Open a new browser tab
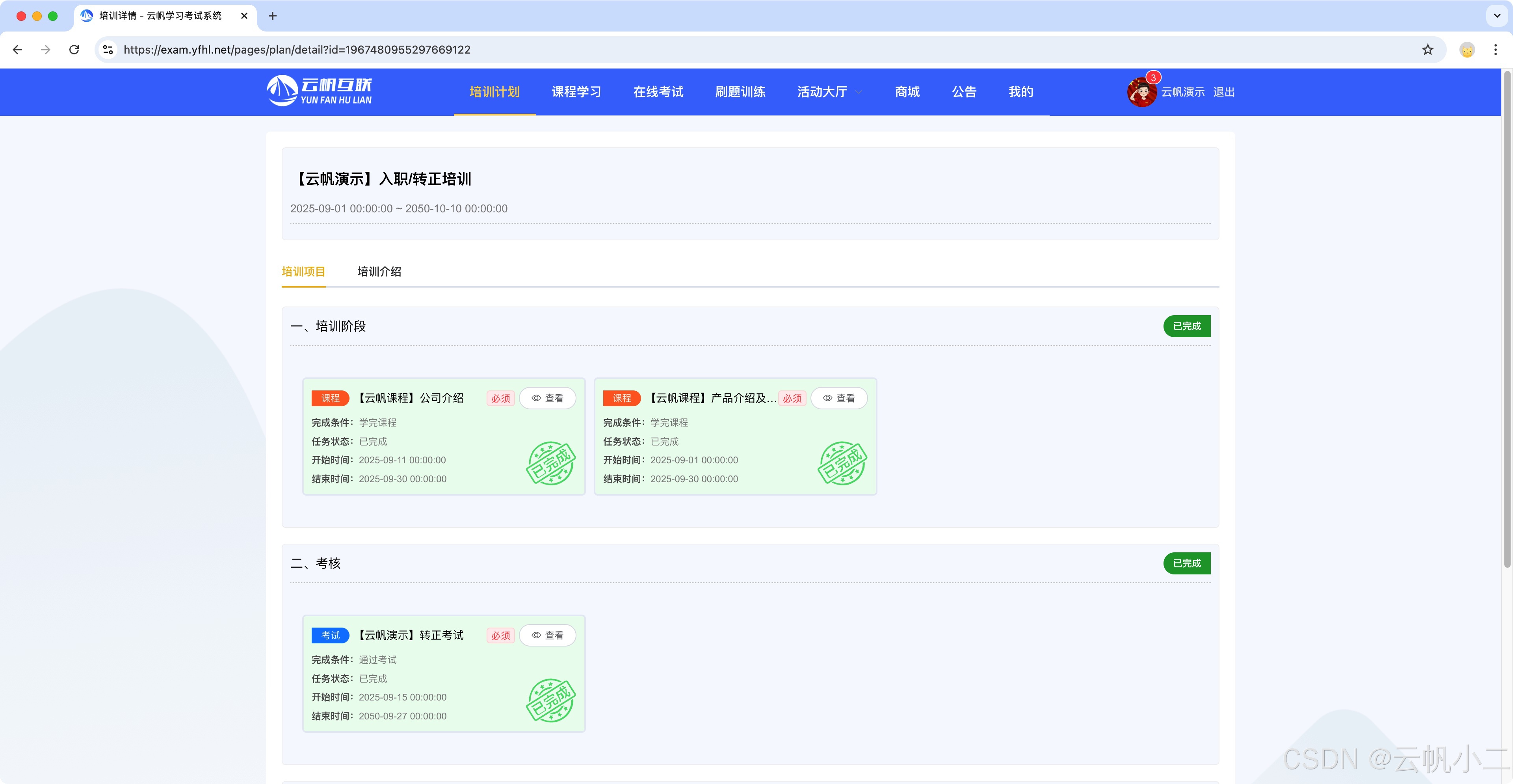 click(x=273, y=16)
